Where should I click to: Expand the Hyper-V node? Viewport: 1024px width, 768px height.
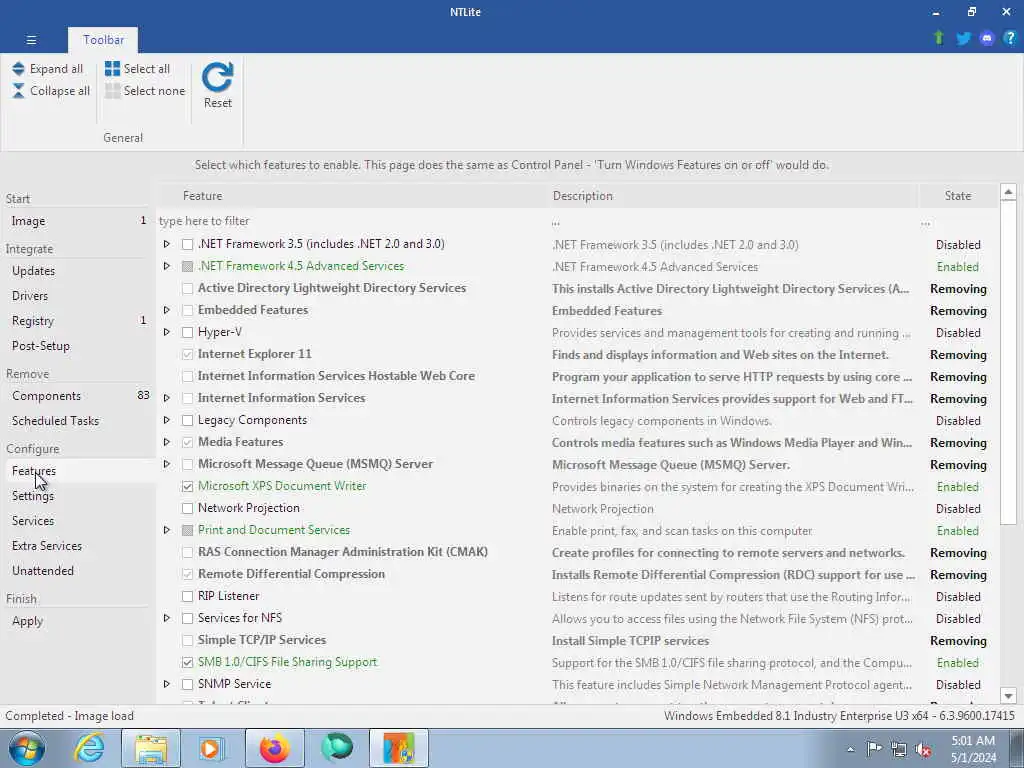pos(167,332)
